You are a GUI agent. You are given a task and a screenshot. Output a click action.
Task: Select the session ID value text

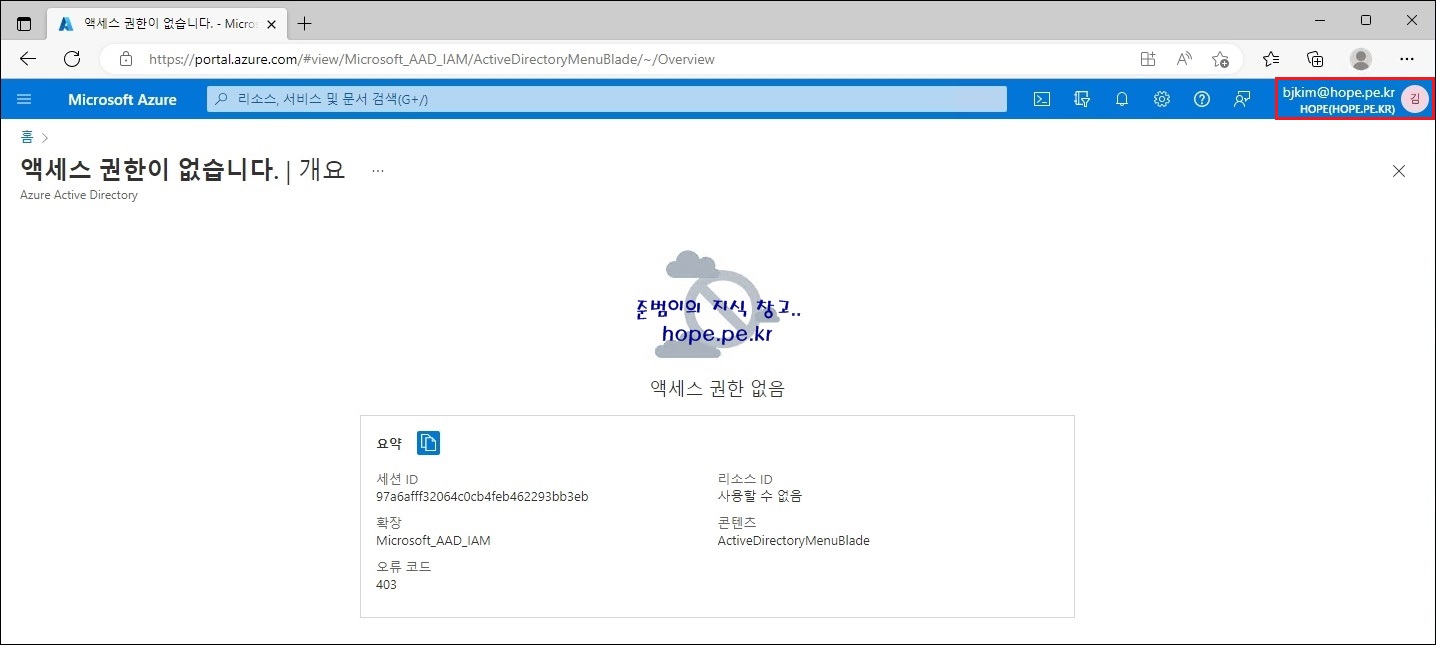click(x=482, y=496)
